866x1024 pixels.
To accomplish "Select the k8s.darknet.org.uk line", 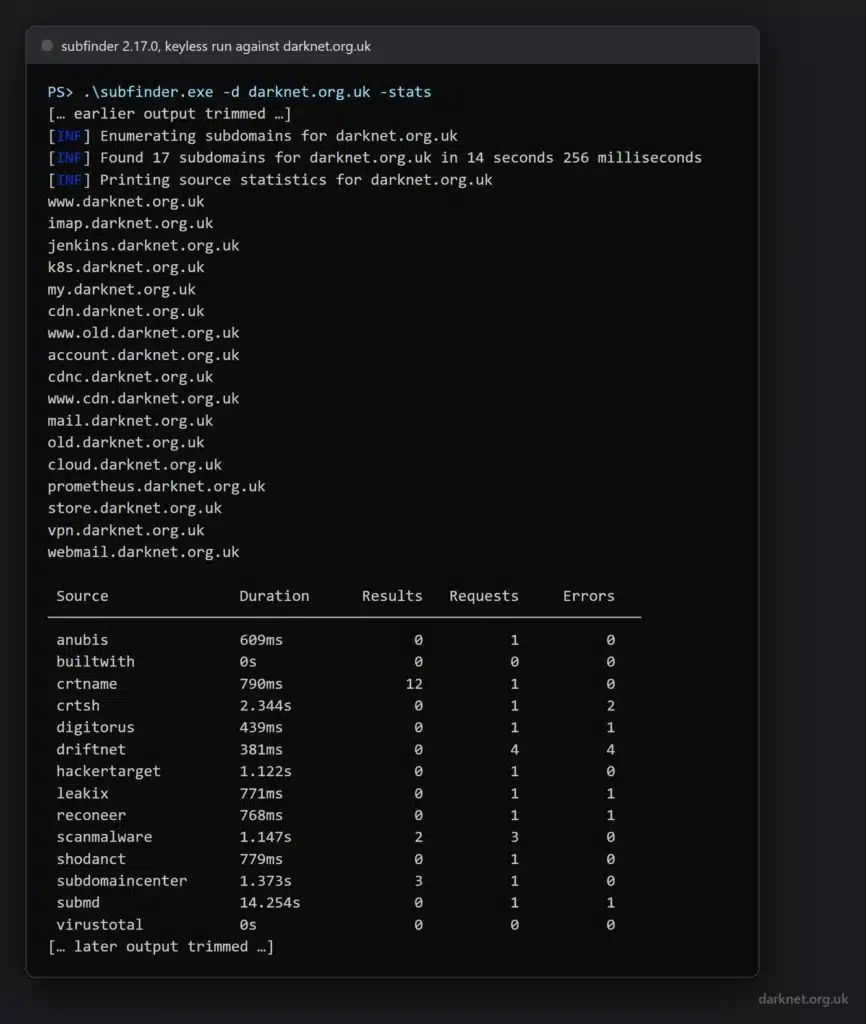I will [126, 267].
